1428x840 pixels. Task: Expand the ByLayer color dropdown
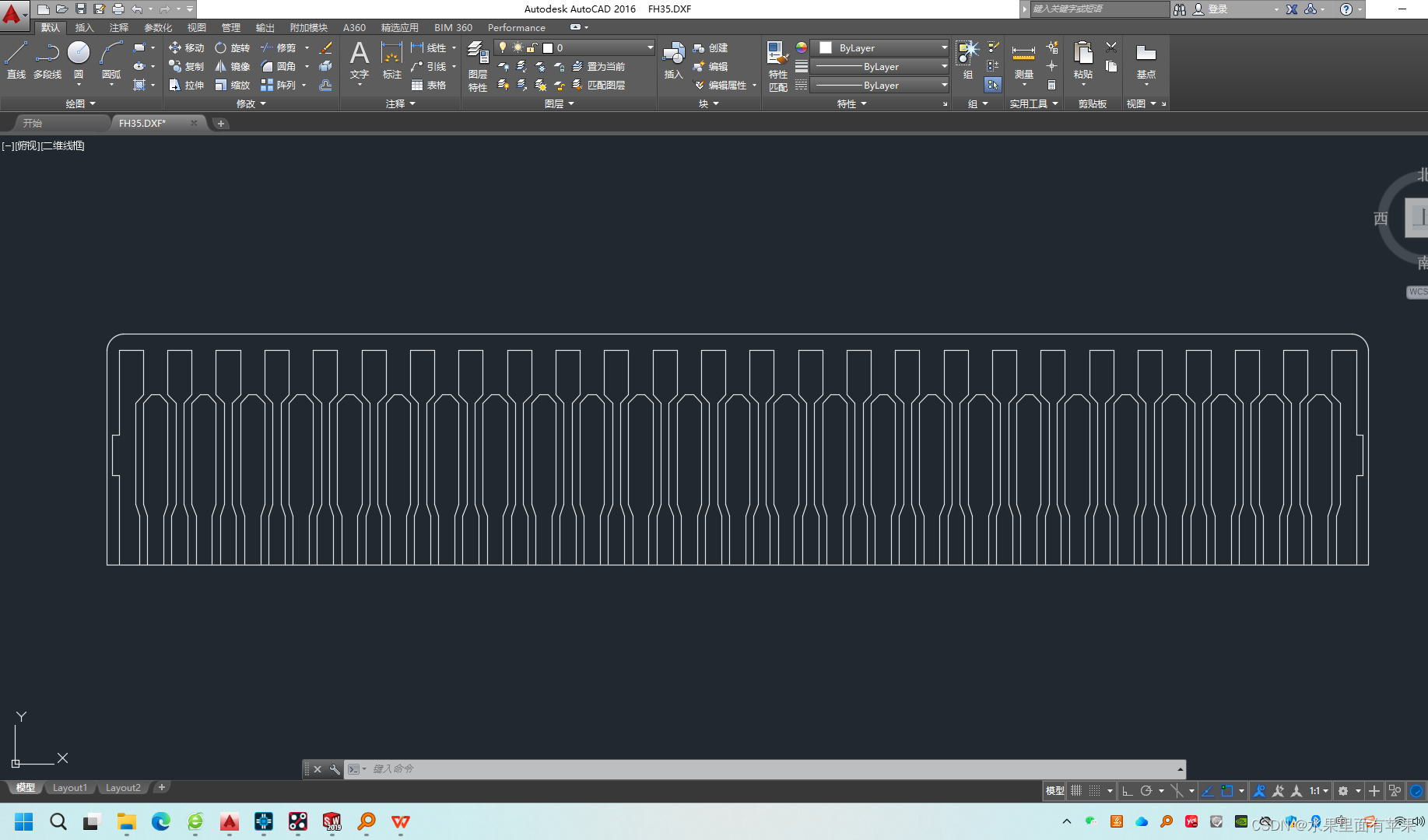point(944,47)
